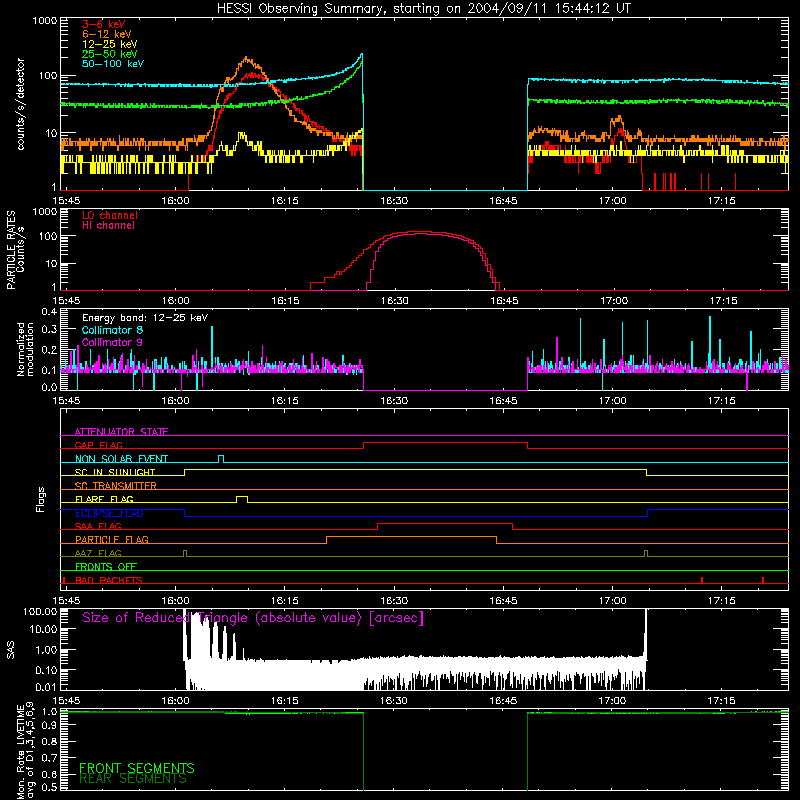This screenshot has width=800, height=800.
Task: Click the FRONTS OFF flag label
Action: pos(106,566)
